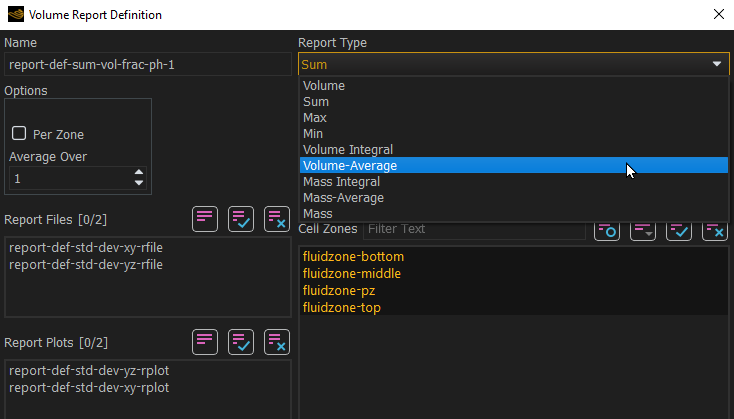Viewport: 734px width, 419px height.
Task: Deselect all Report Files icon
Action: coord(277,219)
